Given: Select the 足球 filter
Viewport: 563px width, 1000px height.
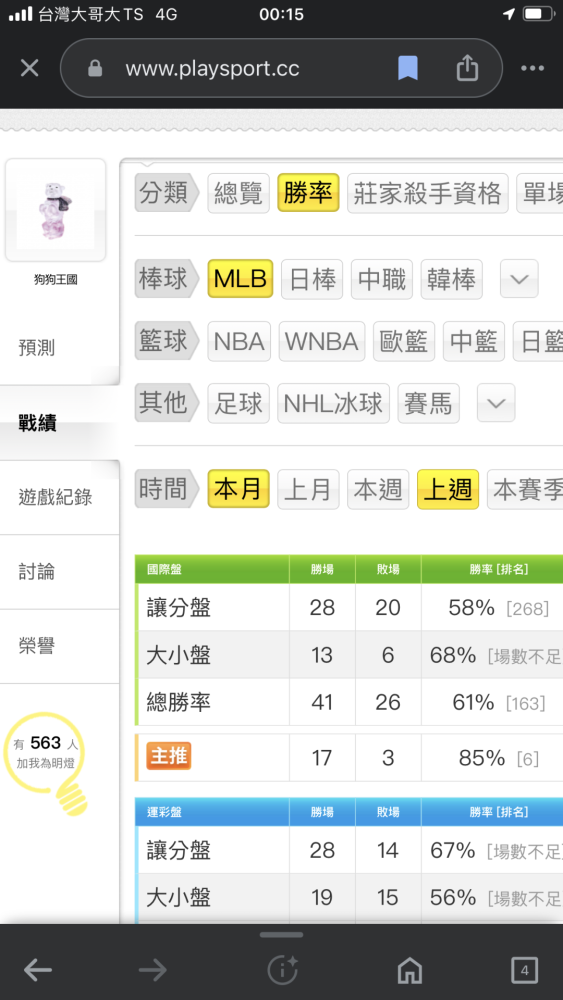Looking at the screenshot, I should pos(238,403).
